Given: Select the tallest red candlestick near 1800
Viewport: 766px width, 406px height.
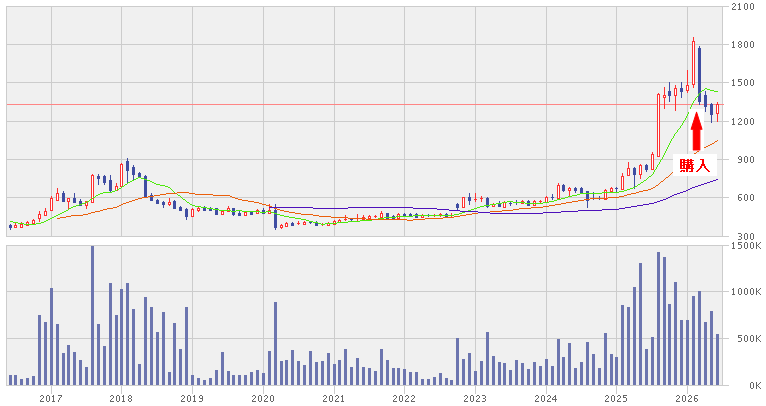Looking at the screenshot, I should click(x=693, y=64).
